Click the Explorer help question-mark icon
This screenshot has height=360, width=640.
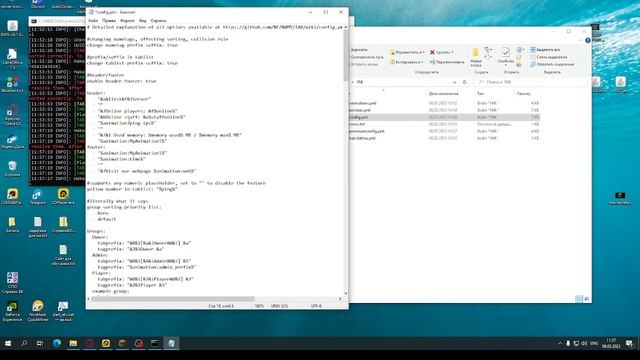click(x=588, y=40)
